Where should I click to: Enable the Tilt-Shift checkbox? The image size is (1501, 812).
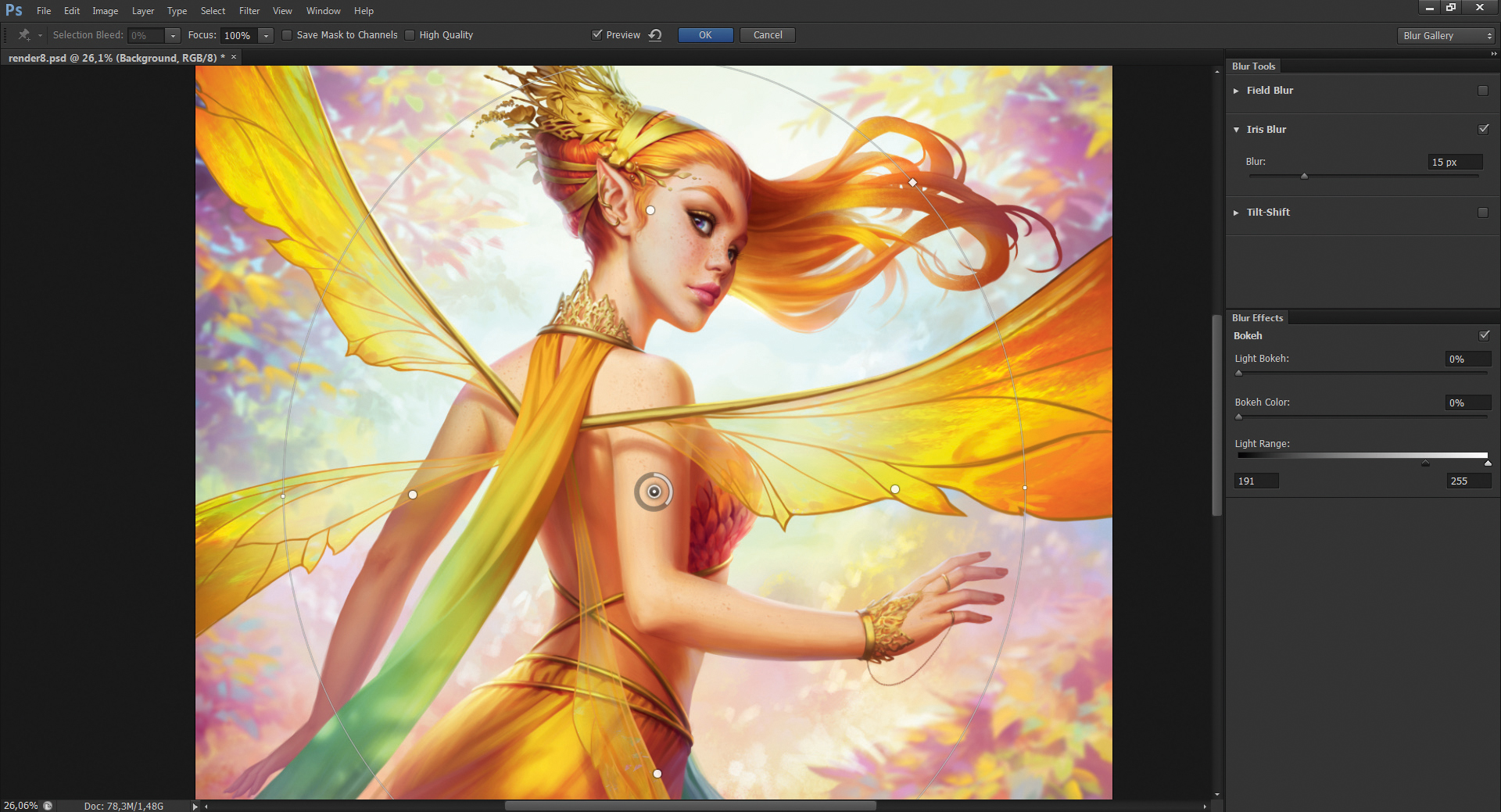click(x=1483, y=213)
